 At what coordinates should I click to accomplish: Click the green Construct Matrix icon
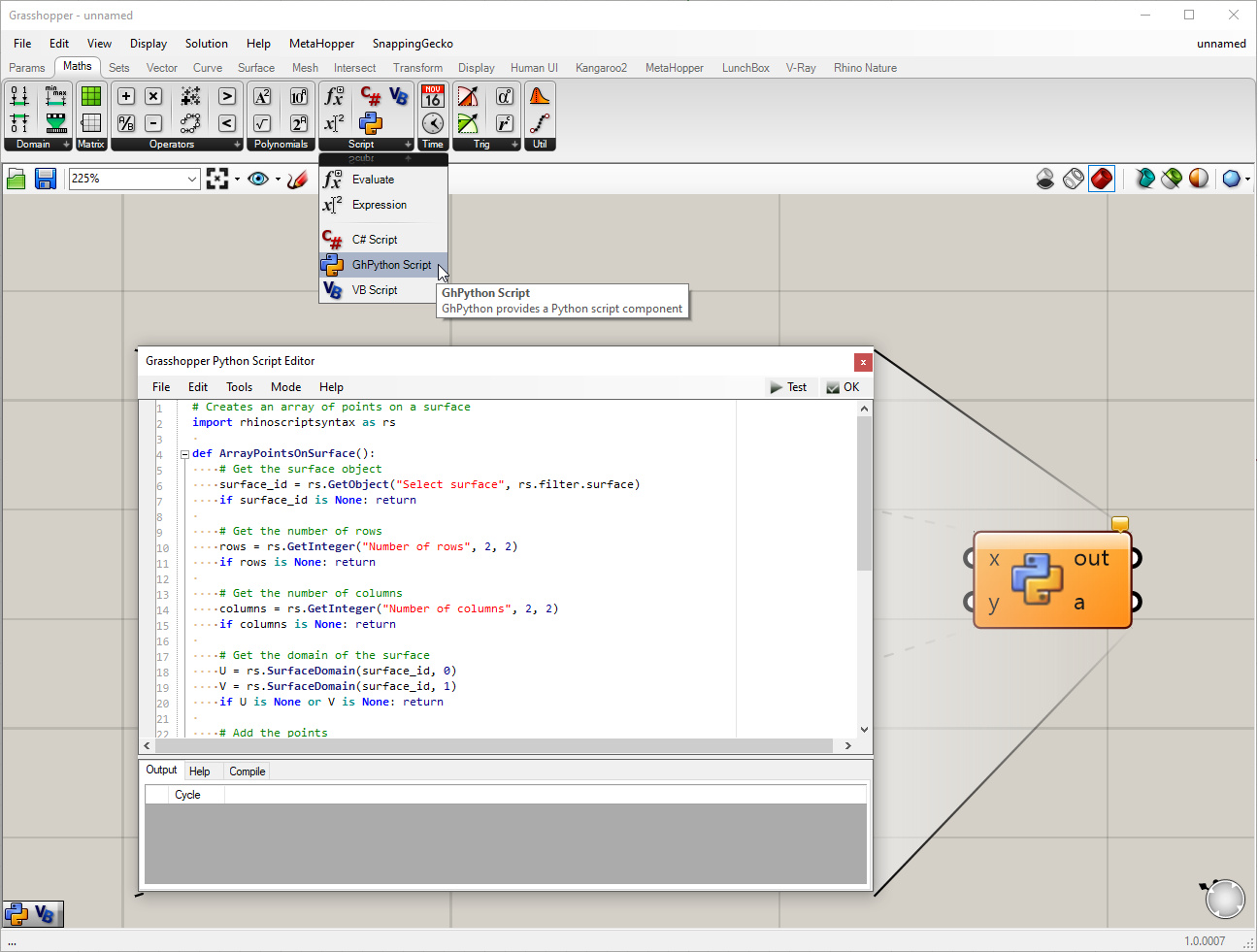pos(91,96)
